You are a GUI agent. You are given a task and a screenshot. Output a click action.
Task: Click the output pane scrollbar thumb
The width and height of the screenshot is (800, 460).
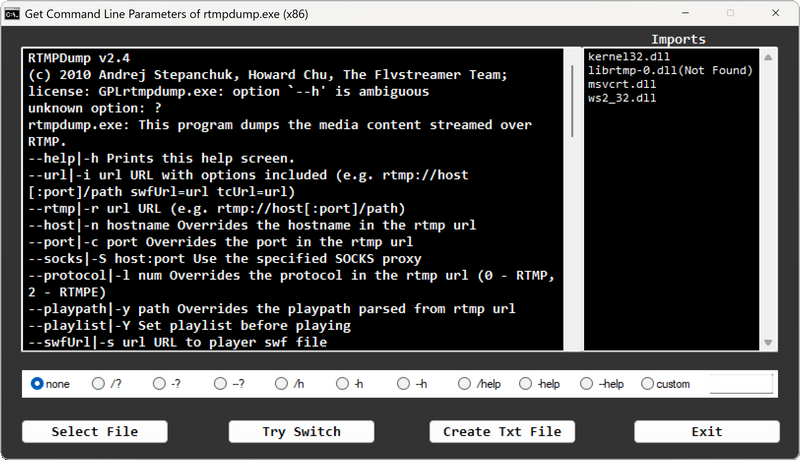coord(572,101)
